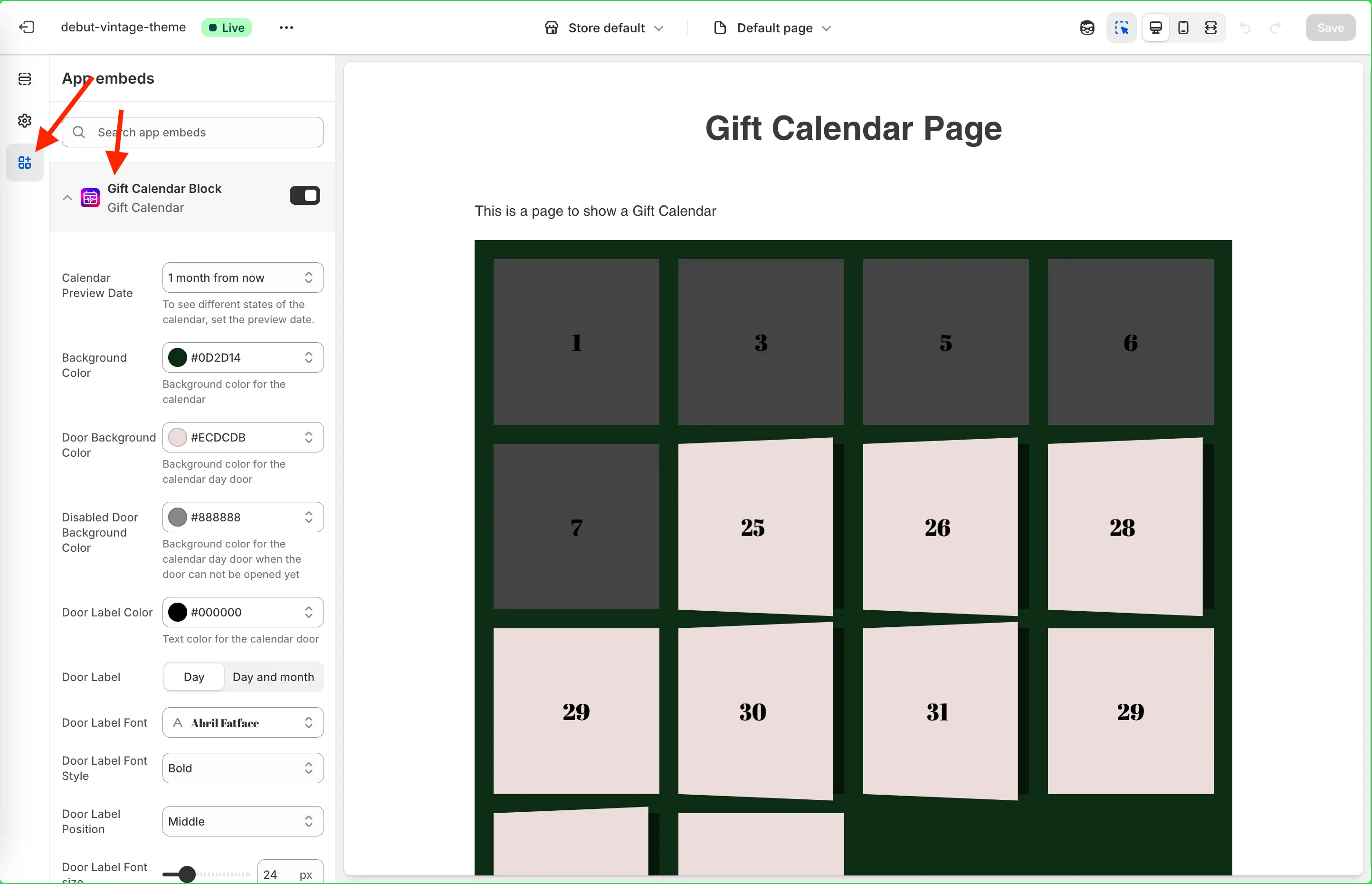Open the three-dot more actions menu
The width and height of the screenshot is (1372, 884).
click(x=286, y=28)
